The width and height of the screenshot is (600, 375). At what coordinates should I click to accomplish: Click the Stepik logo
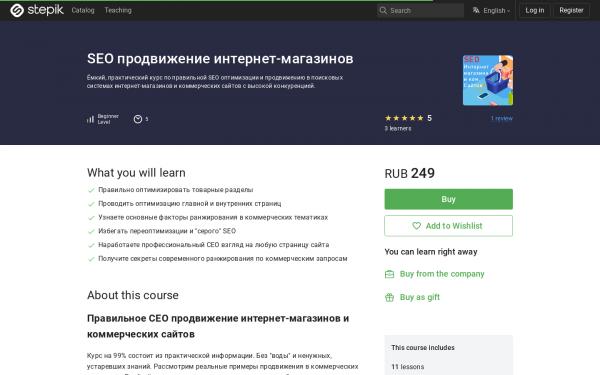[37, 10]
